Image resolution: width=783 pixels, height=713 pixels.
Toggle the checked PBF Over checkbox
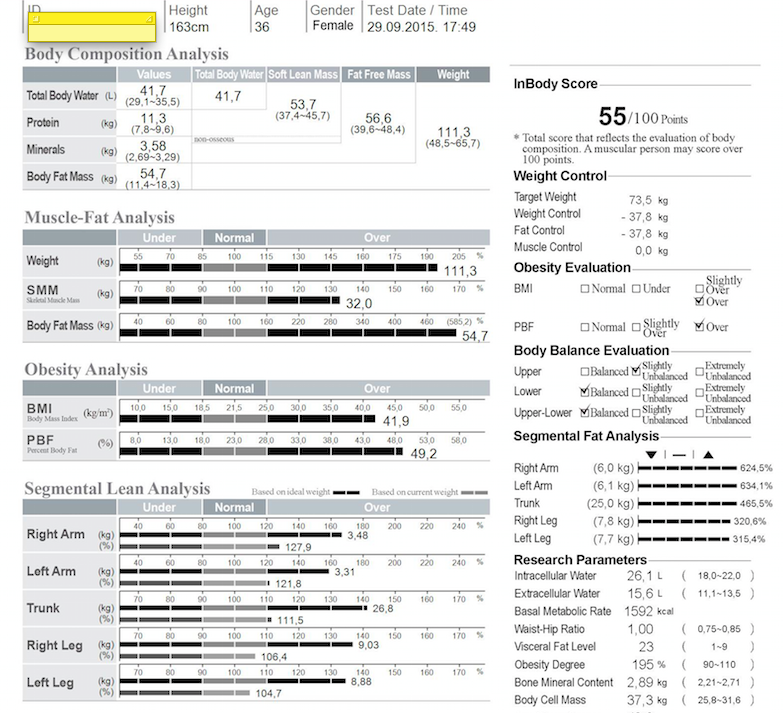699,326
